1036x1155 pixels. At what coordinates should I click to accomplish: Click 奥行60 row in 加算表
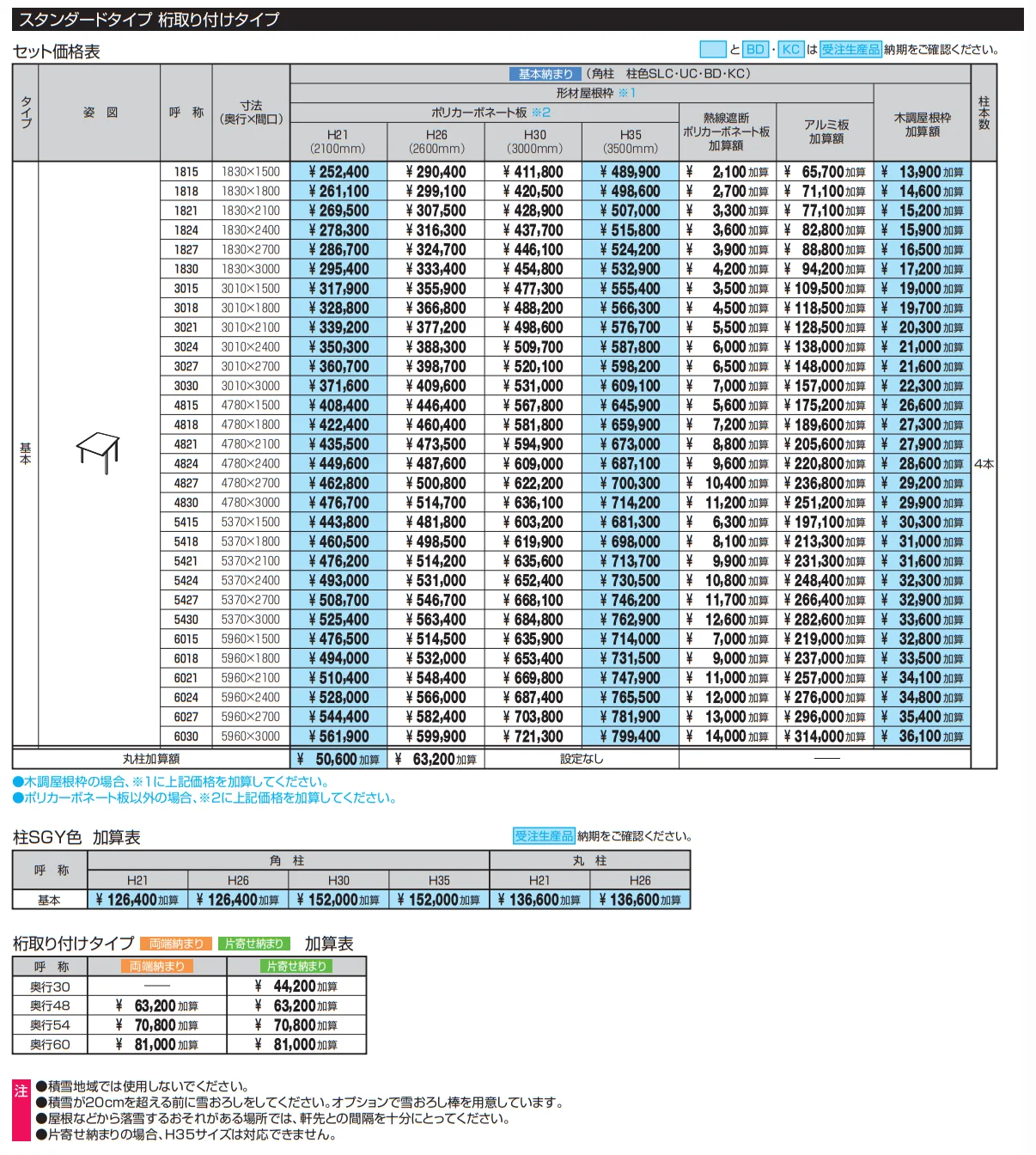[x=50, y=1045]
